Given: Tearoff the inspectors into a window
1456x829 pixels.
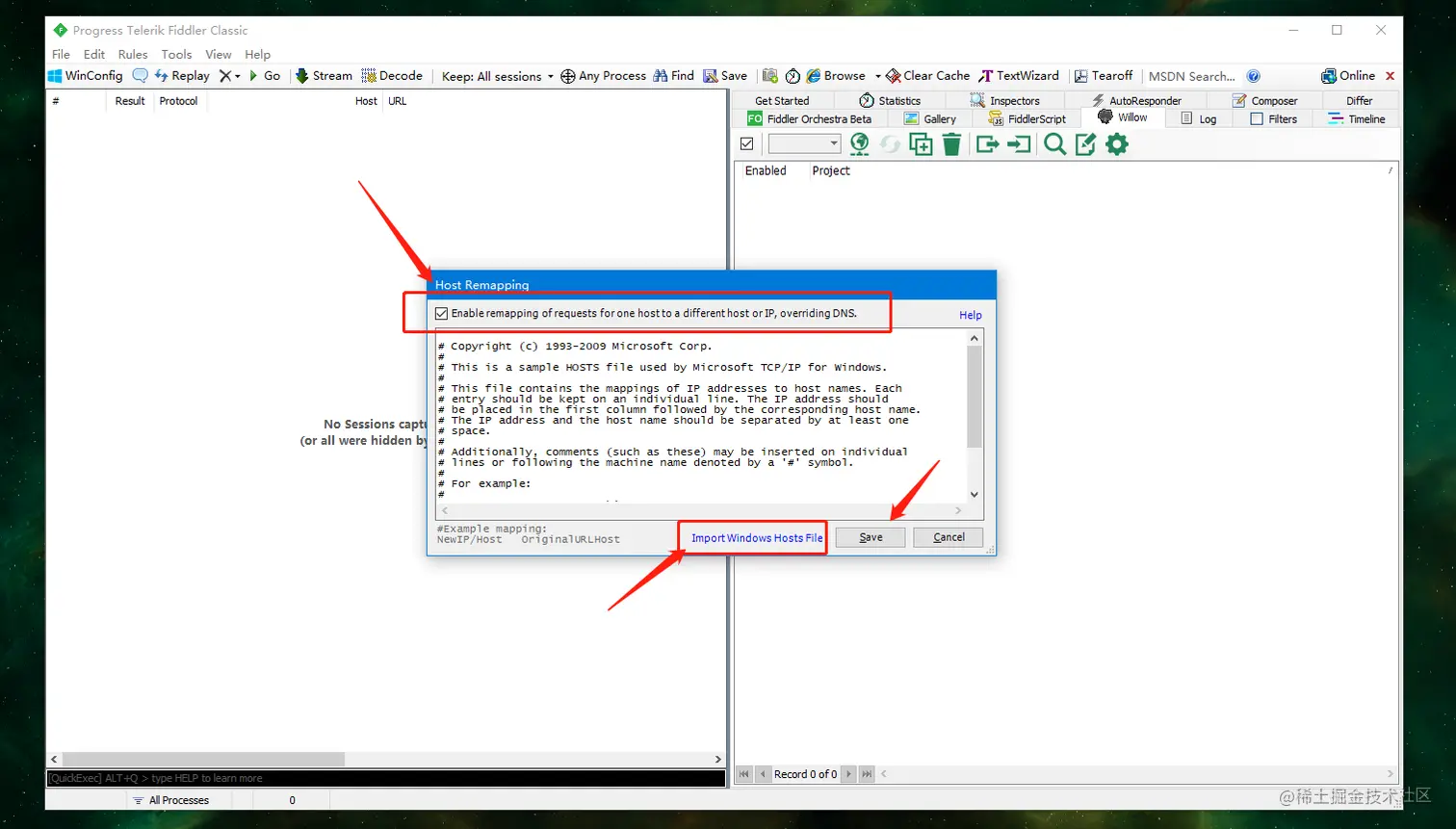Looking at the screenshot, I should pyautogui.click(x=1104, y=75).
